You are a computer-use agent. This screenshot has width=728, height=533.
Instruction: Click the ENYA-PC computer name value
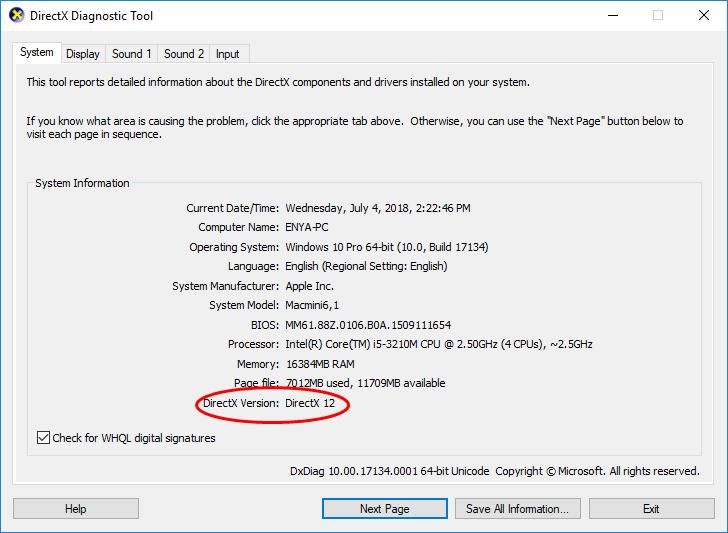[x=307, y=227]
